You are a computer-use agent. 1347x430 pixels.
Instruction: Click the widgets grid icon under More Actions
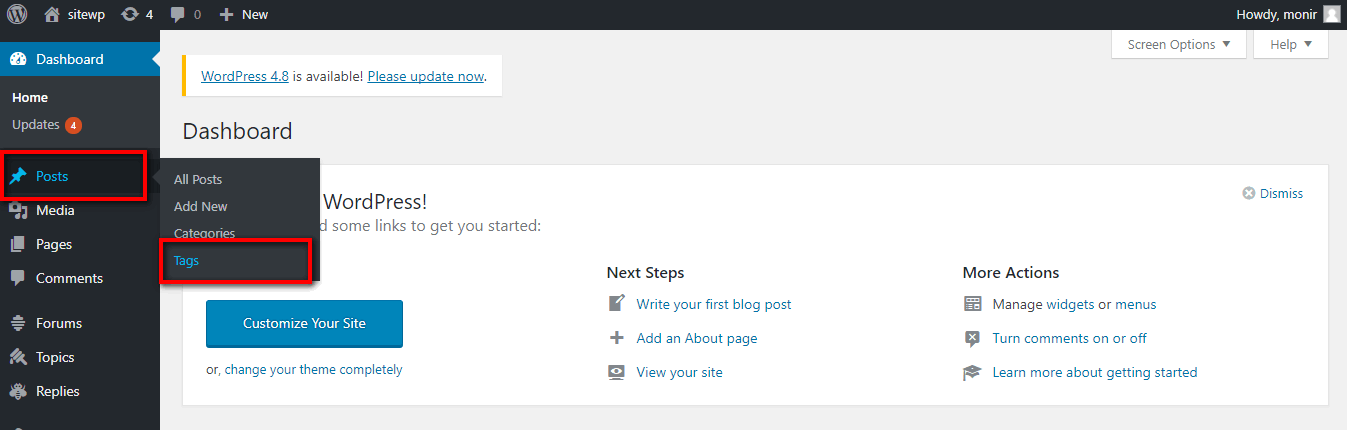973,304
